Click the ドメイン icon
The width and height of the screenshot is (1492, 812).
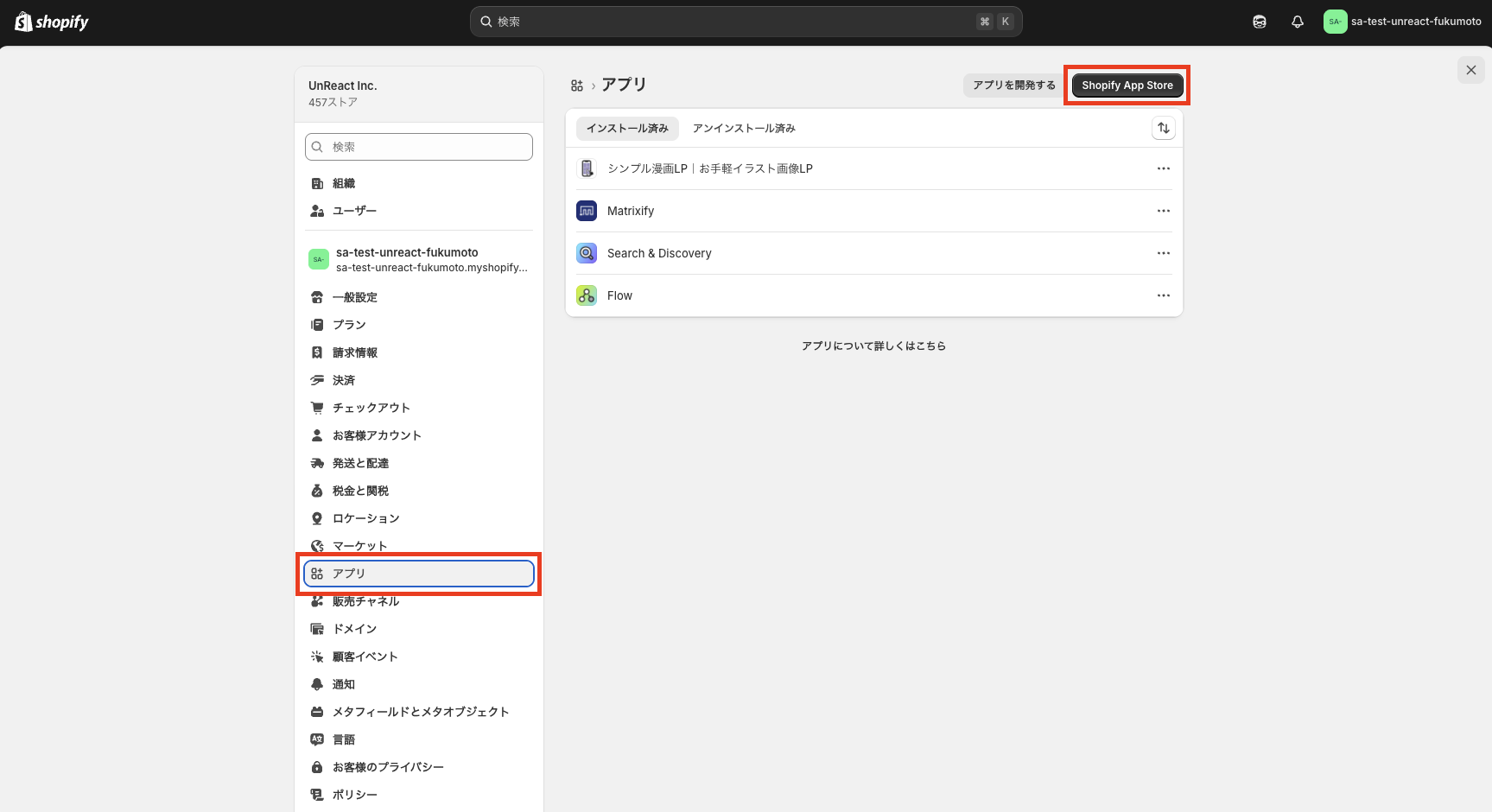(317, 629)
